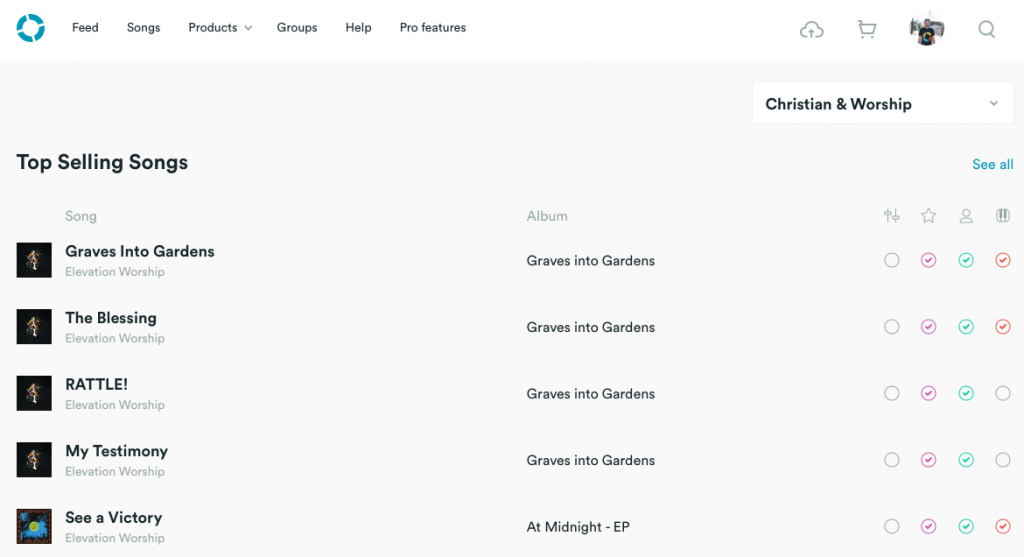Viewport: 1024px width, 557px height.
Task: Open the cloud upload icon
Action: coord(811,29)
